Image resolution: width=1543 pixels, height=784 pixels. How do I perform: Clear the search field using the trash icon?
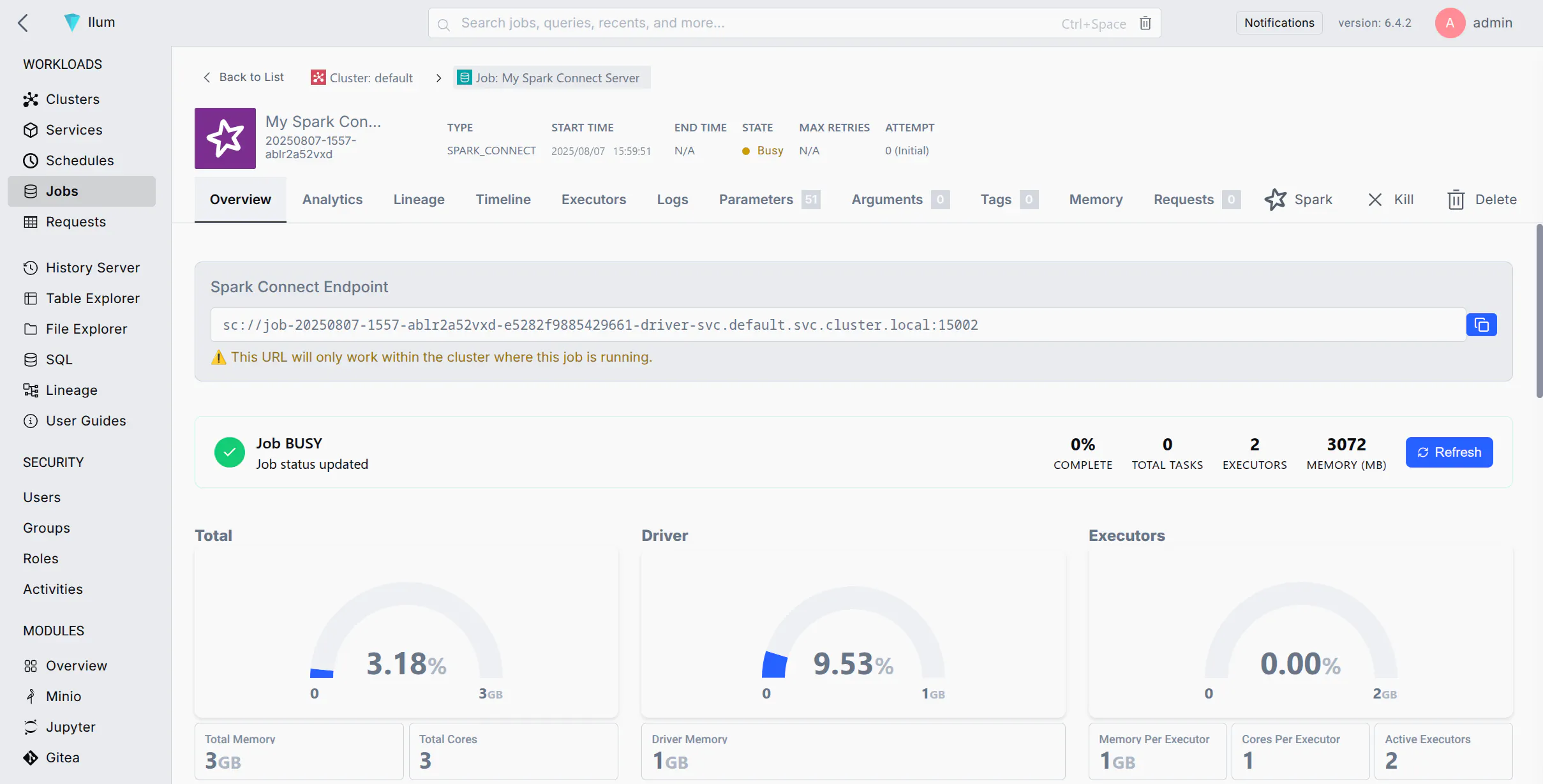[x=1144, y=22]
